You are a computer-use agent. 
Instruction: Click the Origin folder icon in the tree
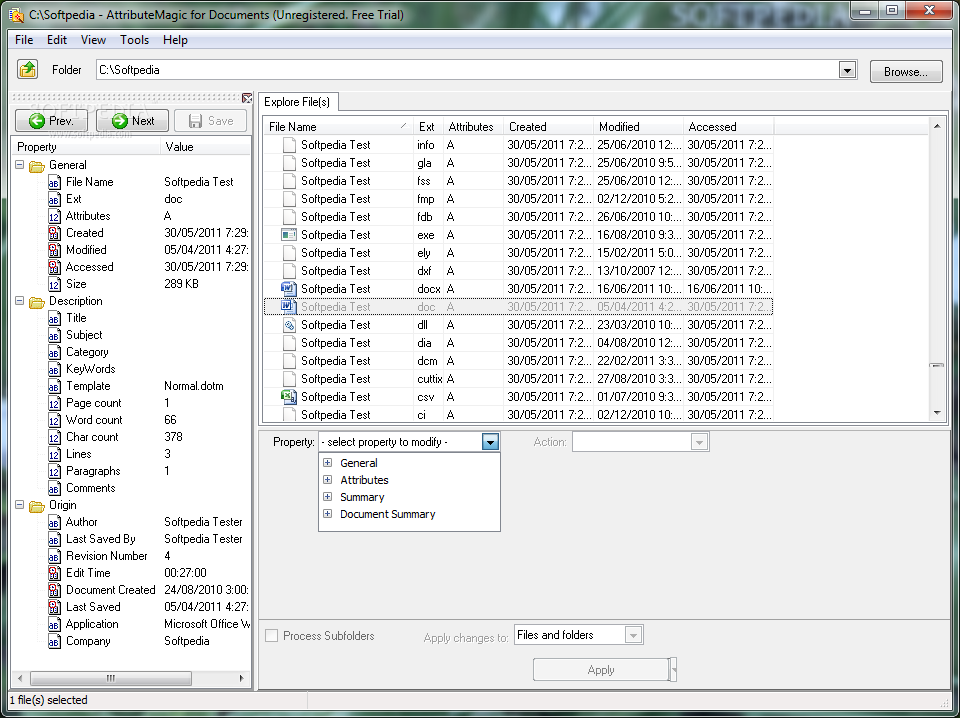(x=37, y=506)
